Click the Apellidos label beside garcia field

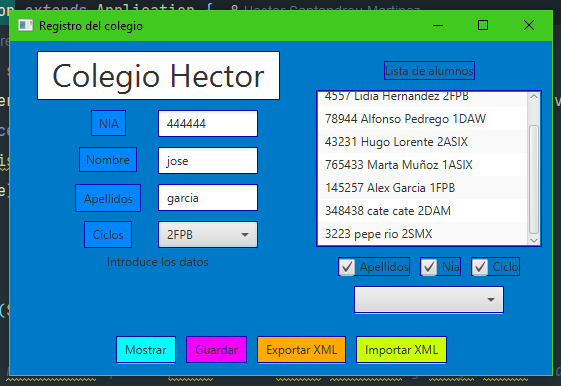click(108, 198)
